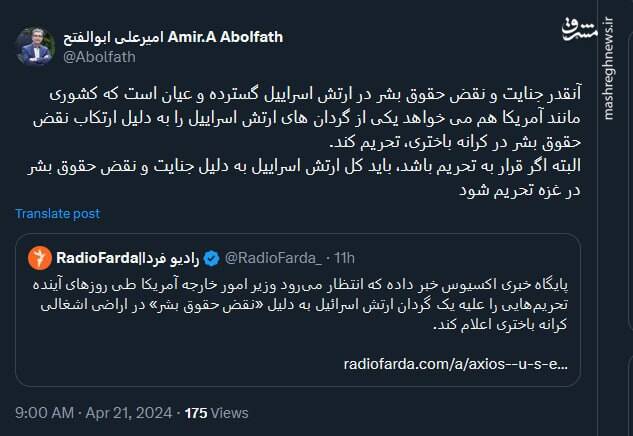Click "Translate post" link

[58, 213]
